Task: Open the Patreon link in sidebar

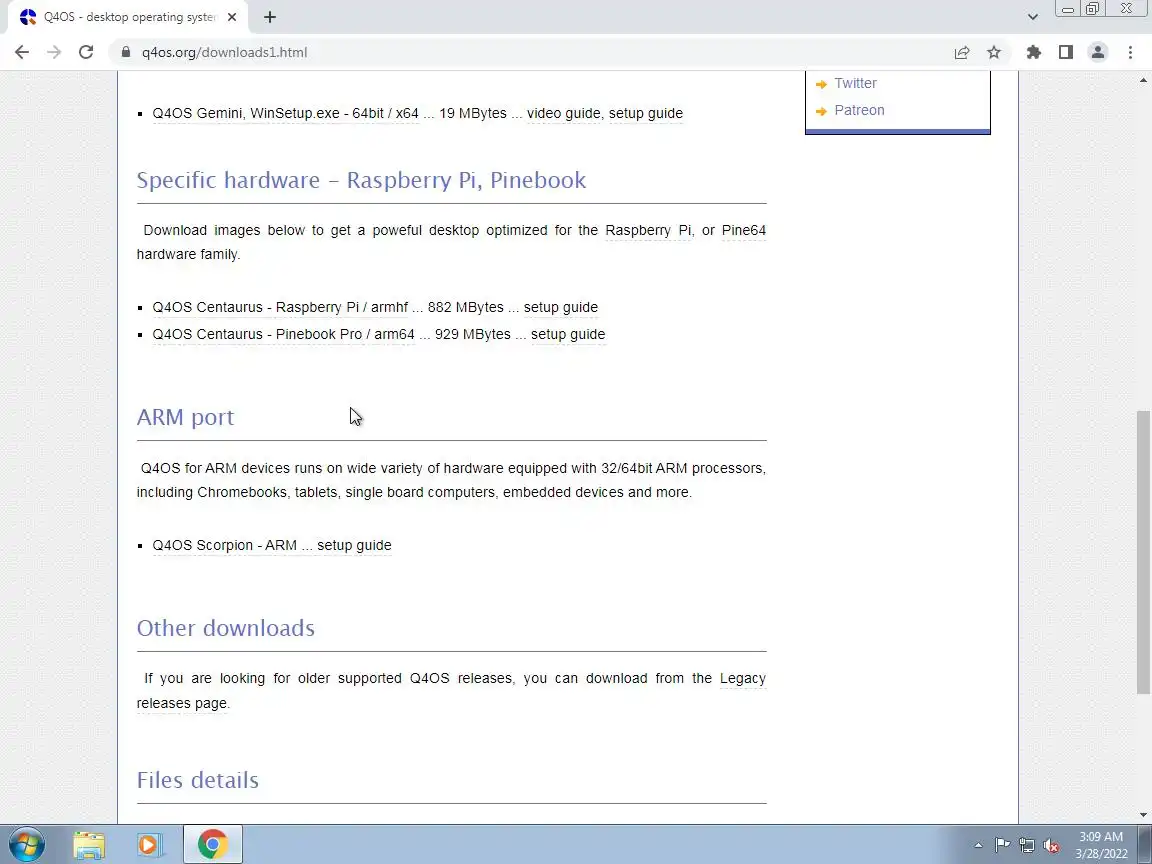Action: [x=859, y=110]
